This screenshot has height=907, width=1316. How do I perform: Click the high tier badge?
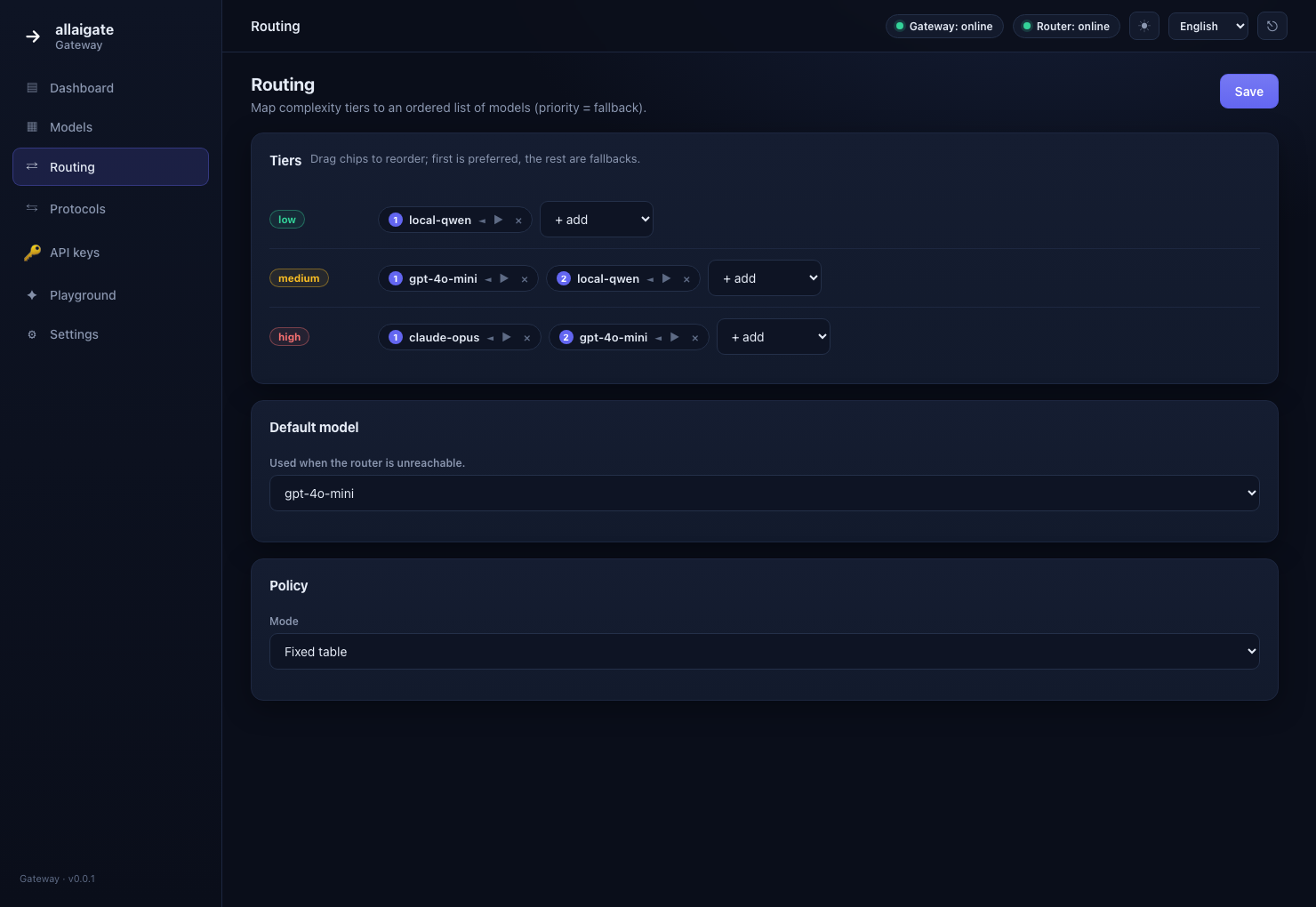(x=289, y=337)
